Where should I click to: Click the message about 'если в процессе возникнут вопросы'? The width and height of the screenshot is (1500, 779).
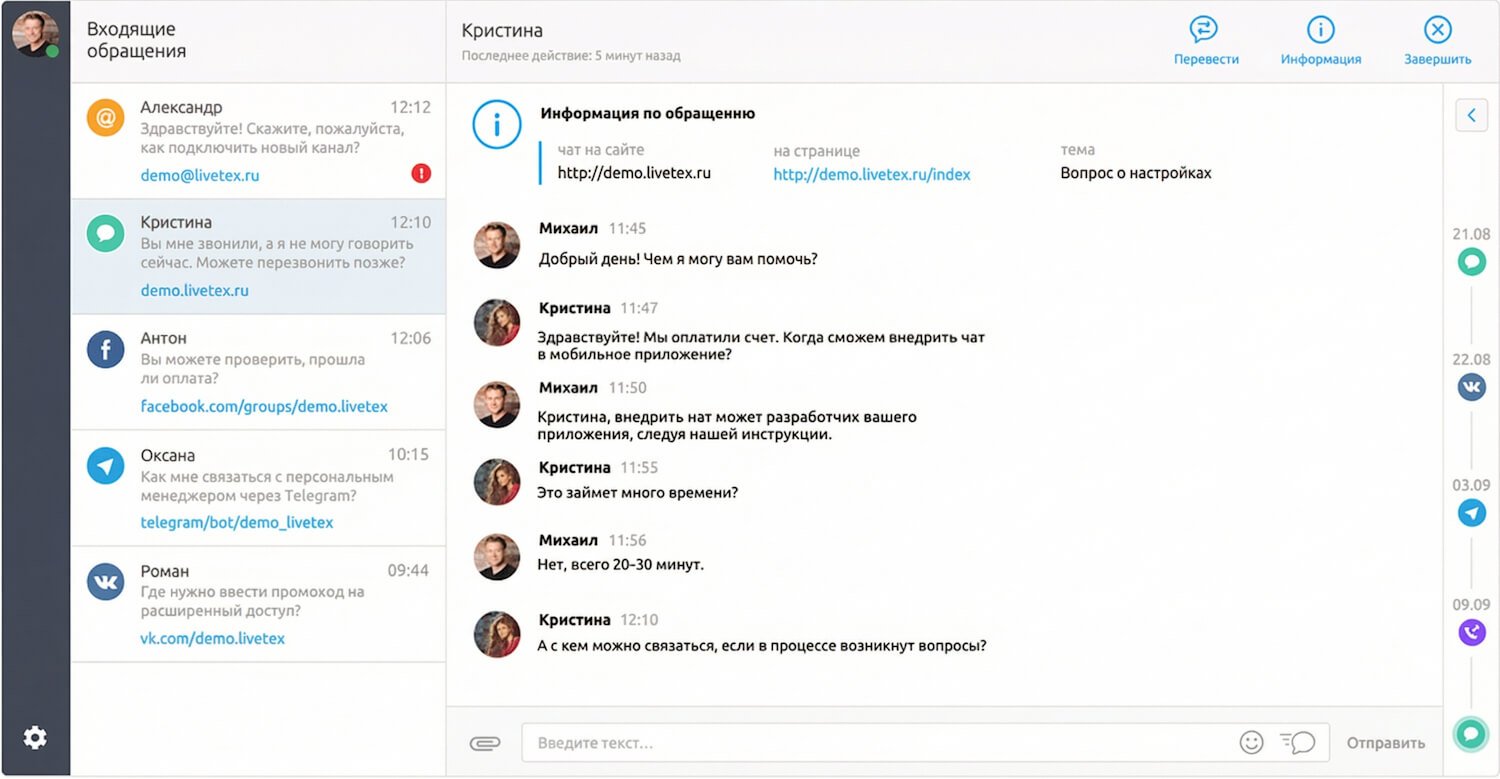click(x=762, y=646)
